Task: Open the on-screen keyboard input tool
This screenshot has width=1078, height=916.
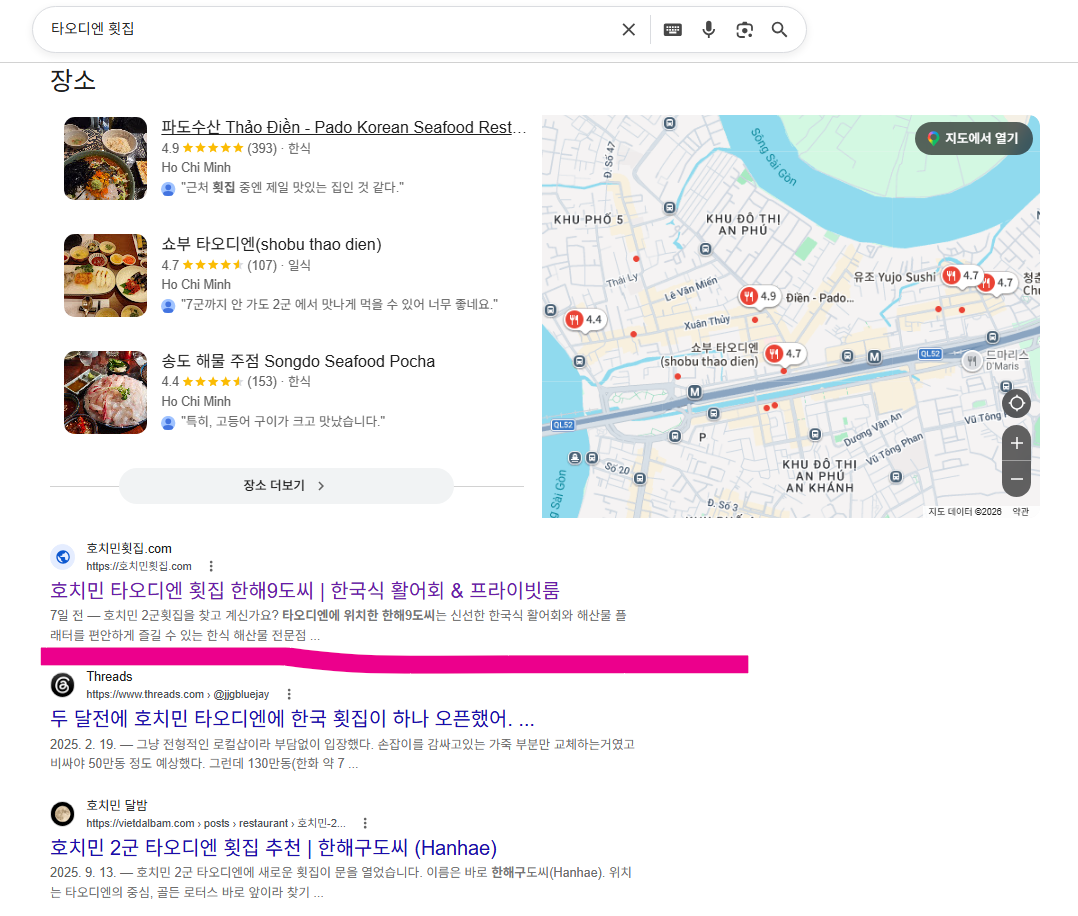Action: (x=672, y=30)
